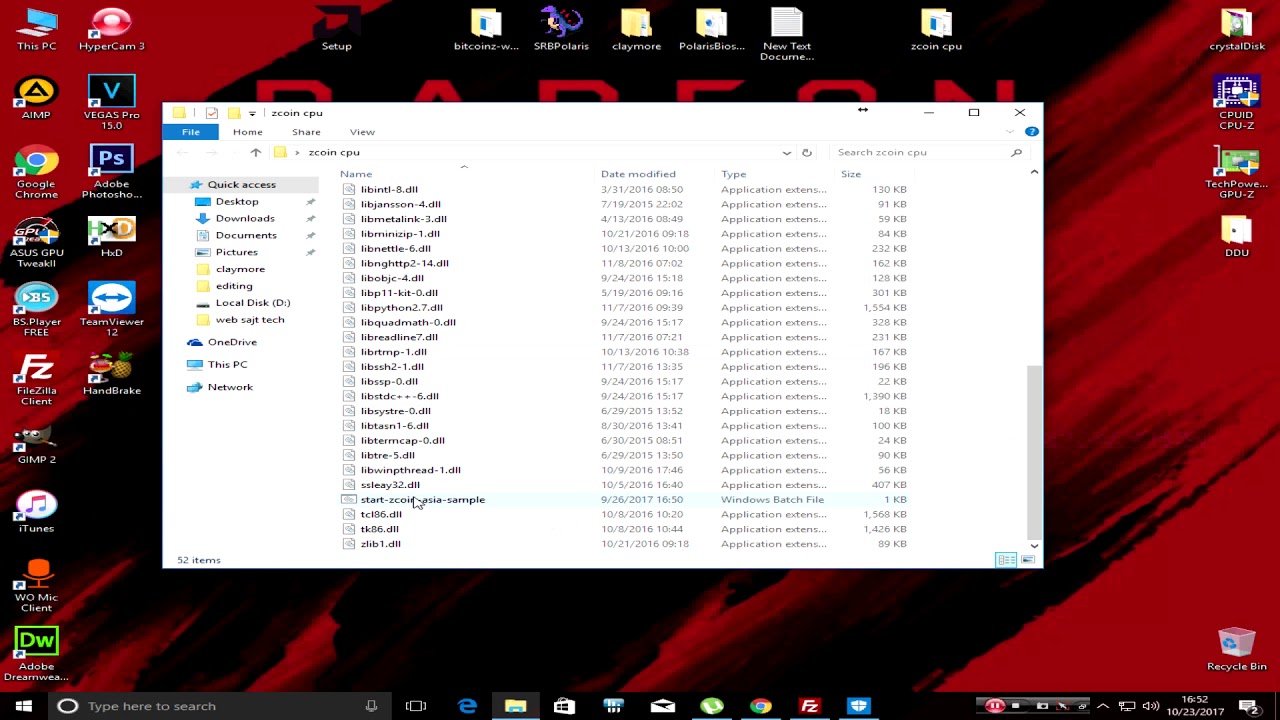The image size is (1280, 720).
Task: Open TeamViewer 12 desktop shortcut
Action: point(111,310)
